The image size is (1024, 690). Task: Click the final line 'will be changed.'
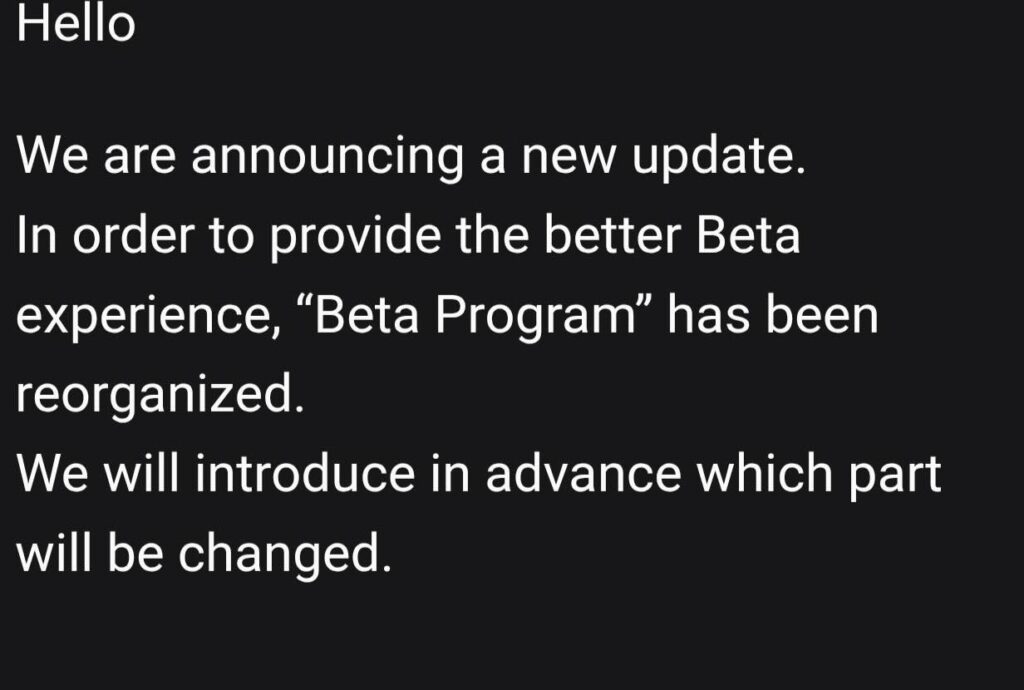(x=204, y=554)
